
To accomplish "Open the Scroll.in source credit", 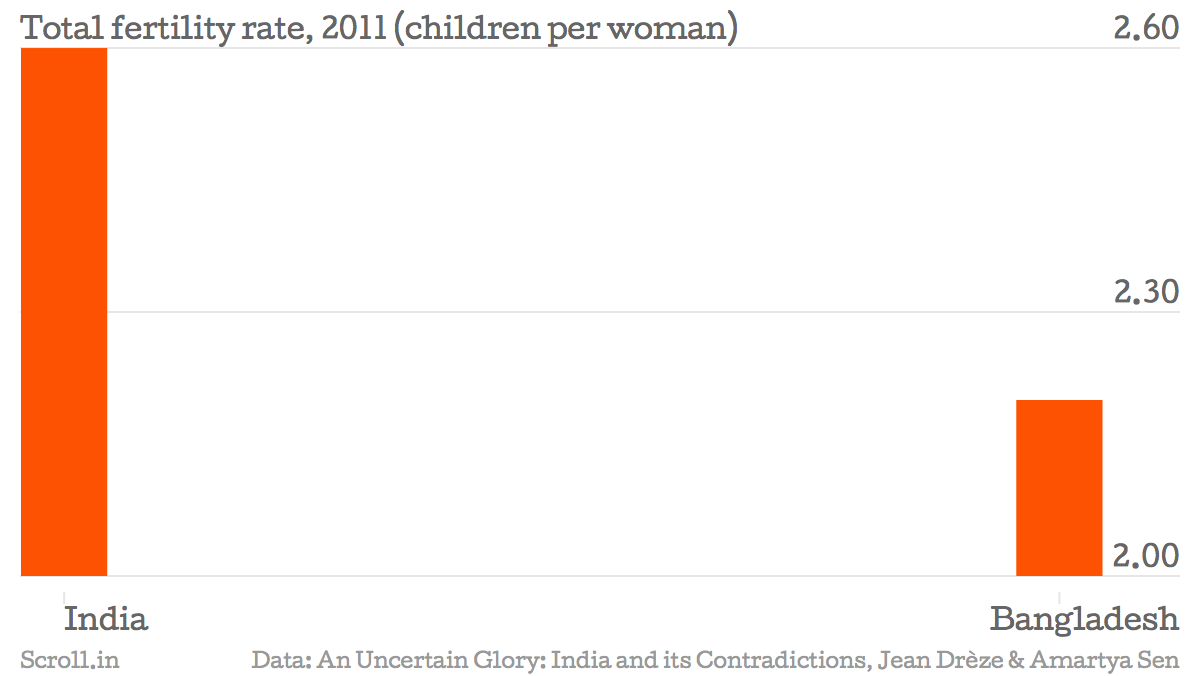I will tap(70, 660).
